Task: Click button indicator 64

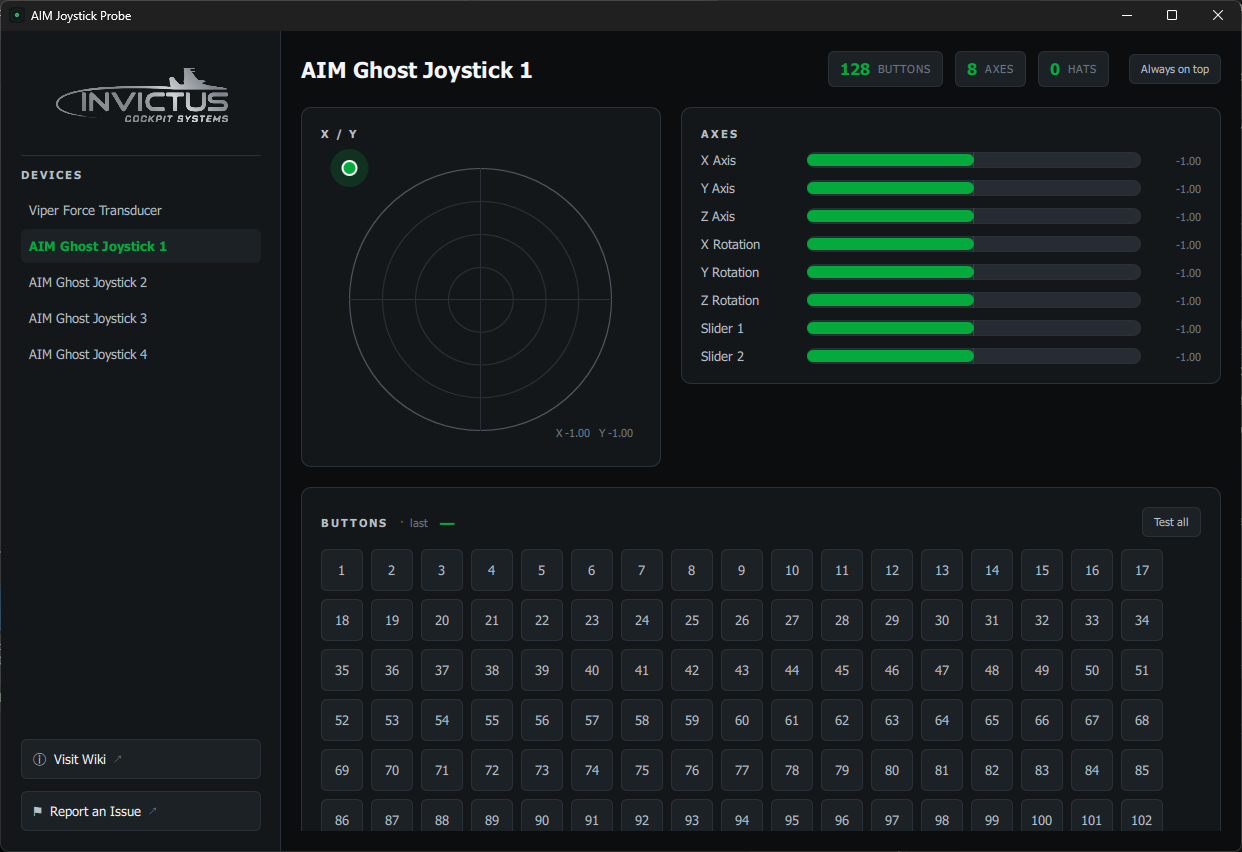Action: click(x=942, y=720)
